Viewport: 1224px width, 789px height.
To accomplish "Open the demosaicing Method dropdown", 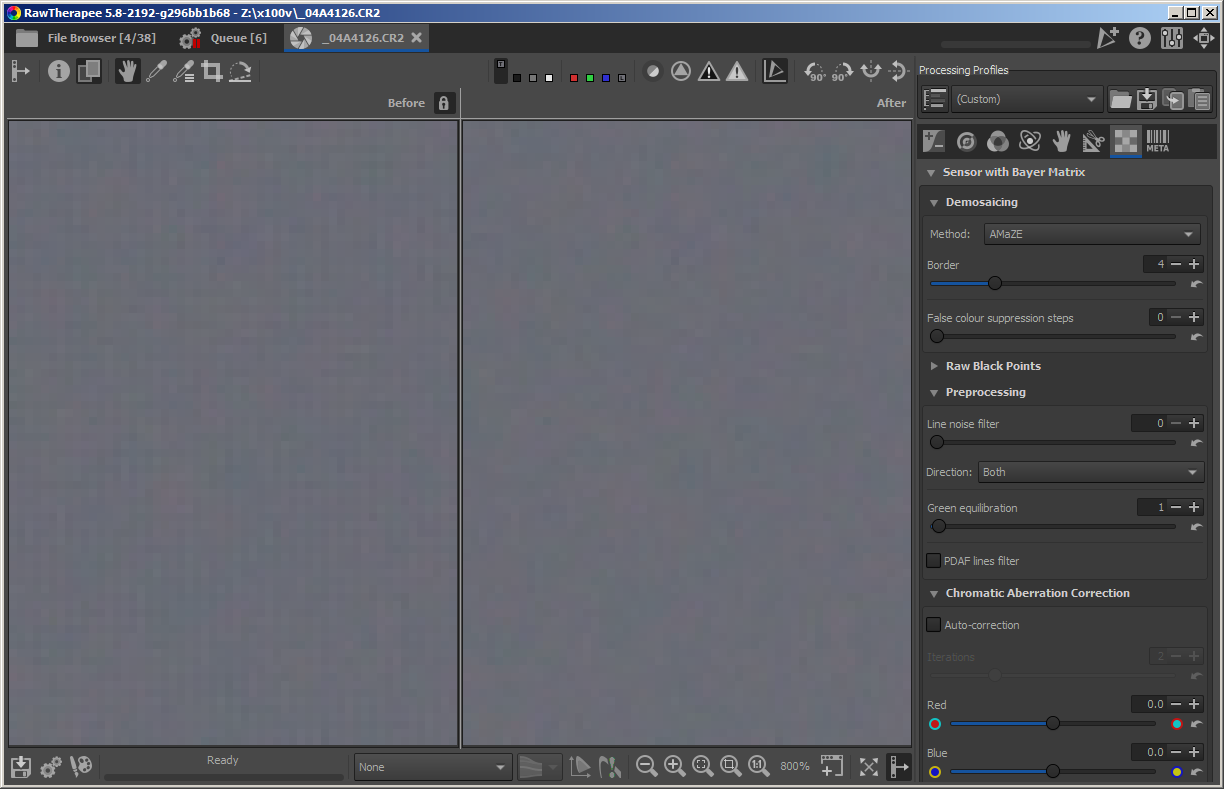I will [1091, 234].
